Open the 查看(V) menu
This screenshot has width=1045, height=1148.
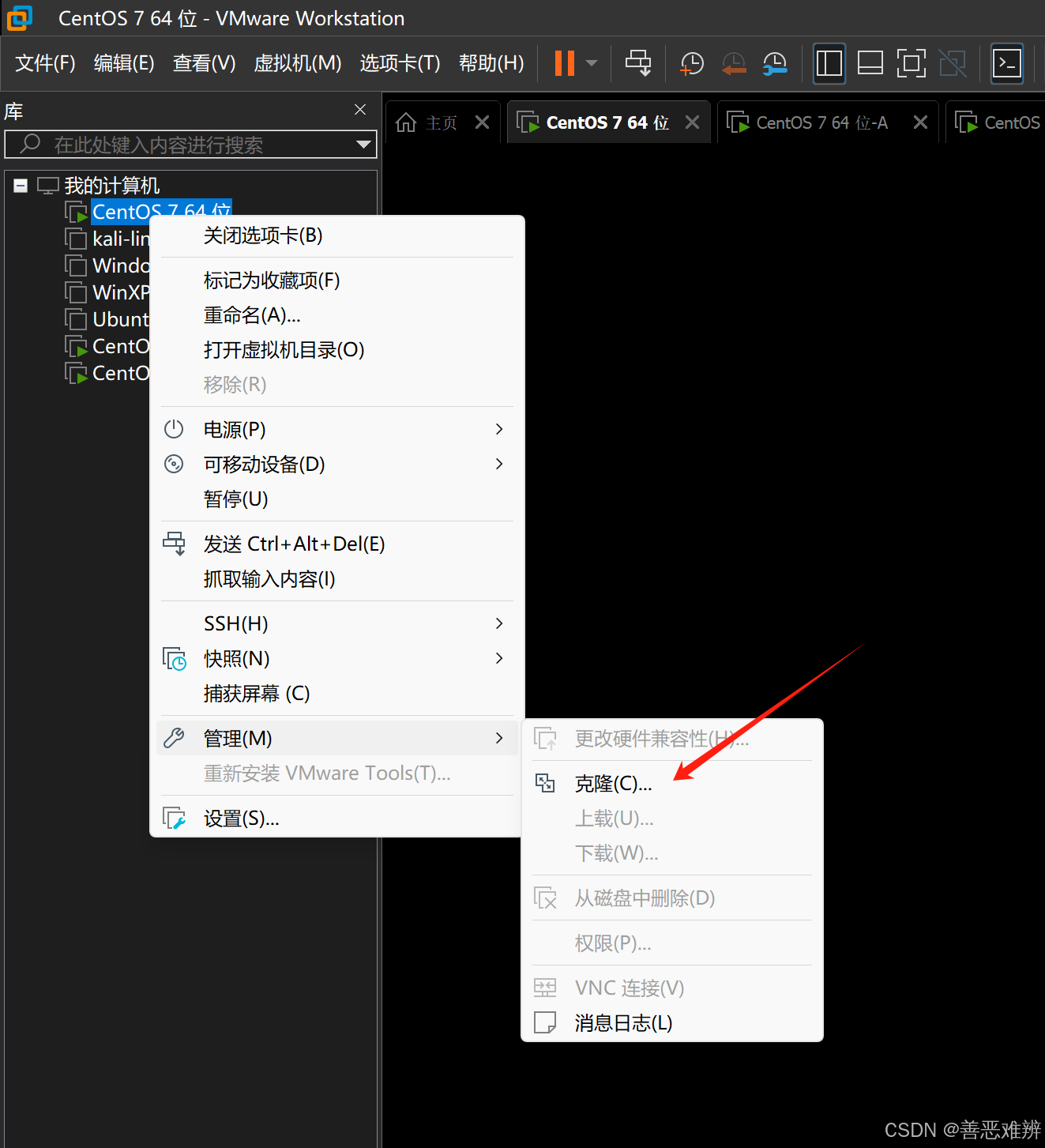coord(205,63)
